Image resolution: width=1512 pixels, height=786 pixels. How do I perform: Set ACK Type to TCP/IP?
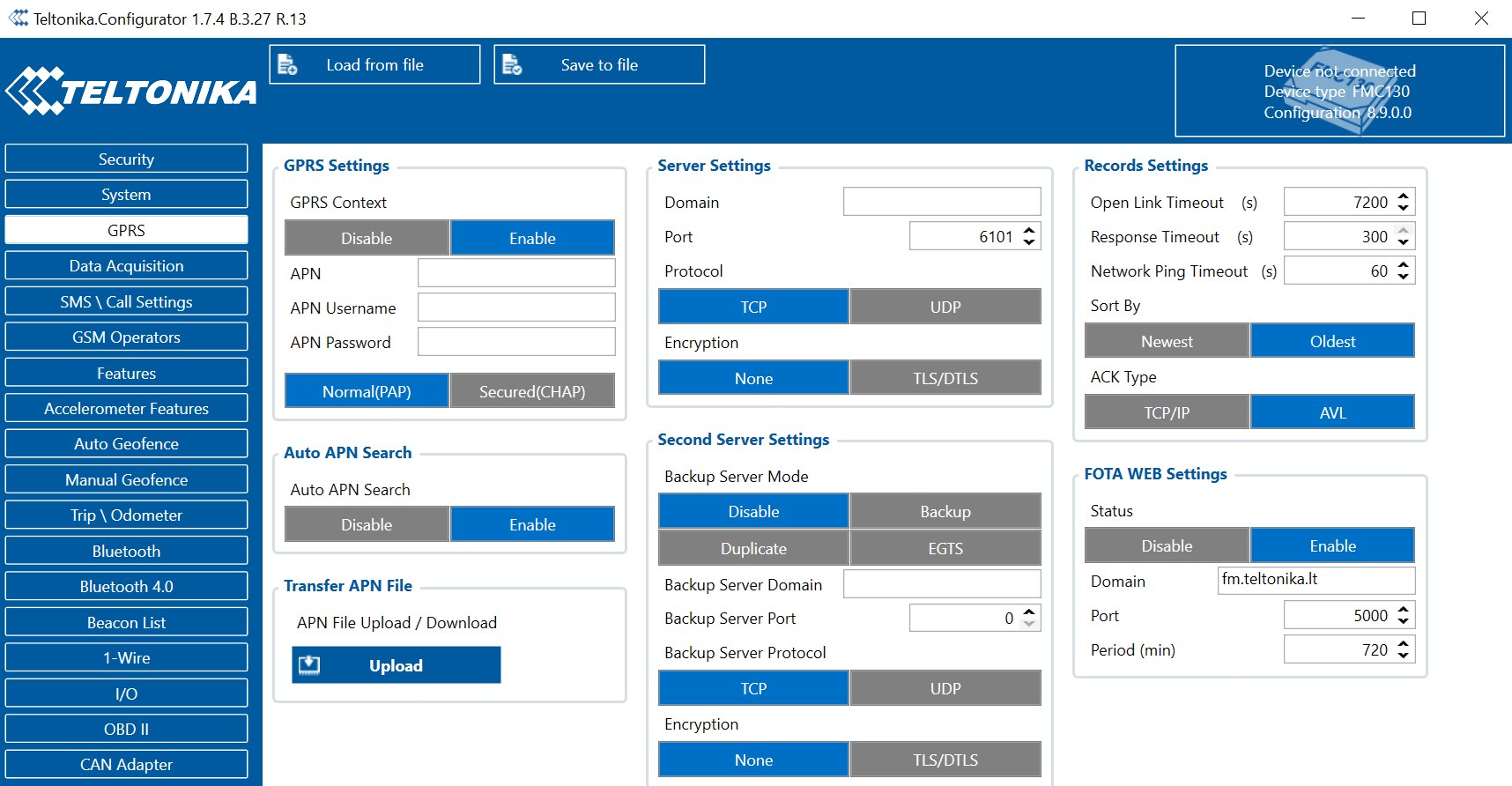click(1167, 412)
